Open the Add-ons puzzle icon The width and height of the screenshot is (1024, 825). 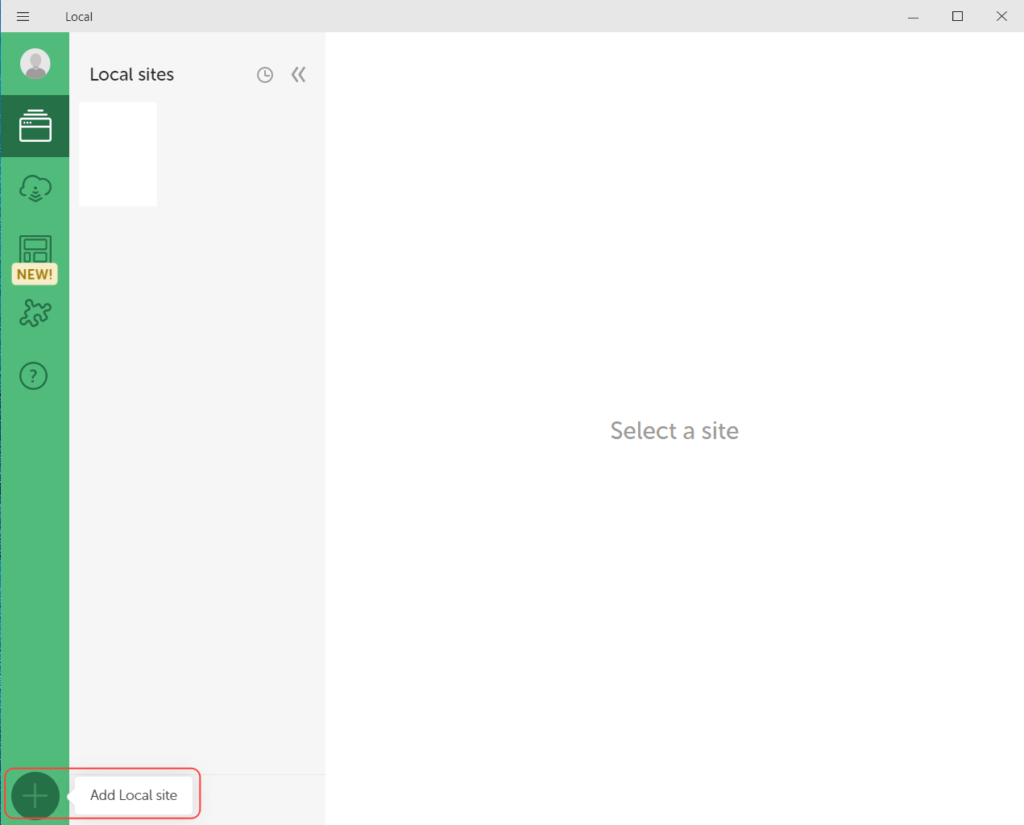click(x=35, y=313)
